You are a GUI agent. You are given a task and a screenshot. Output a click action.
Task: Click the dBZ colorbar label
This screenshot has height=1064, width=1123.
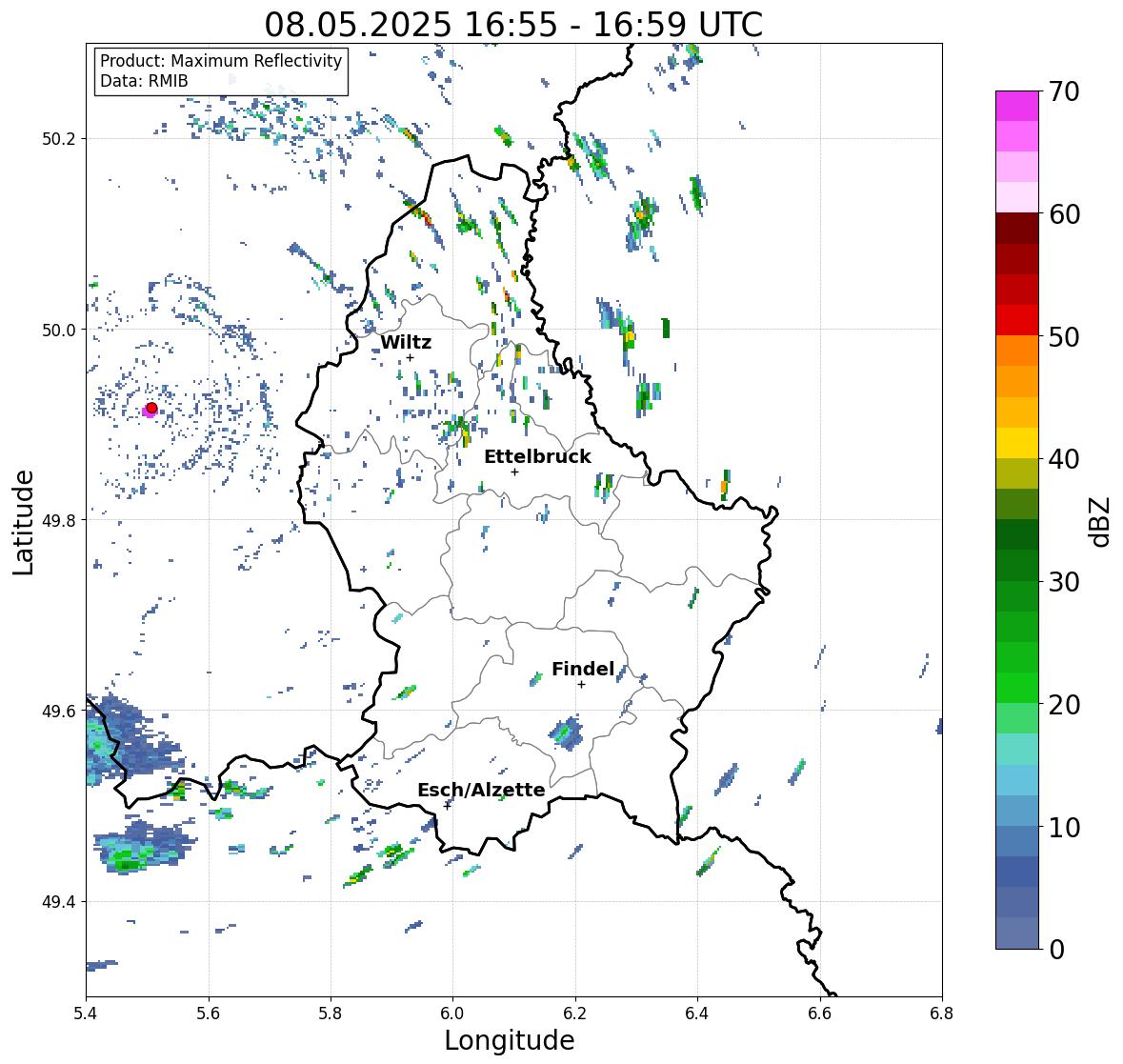[1101, 522]
